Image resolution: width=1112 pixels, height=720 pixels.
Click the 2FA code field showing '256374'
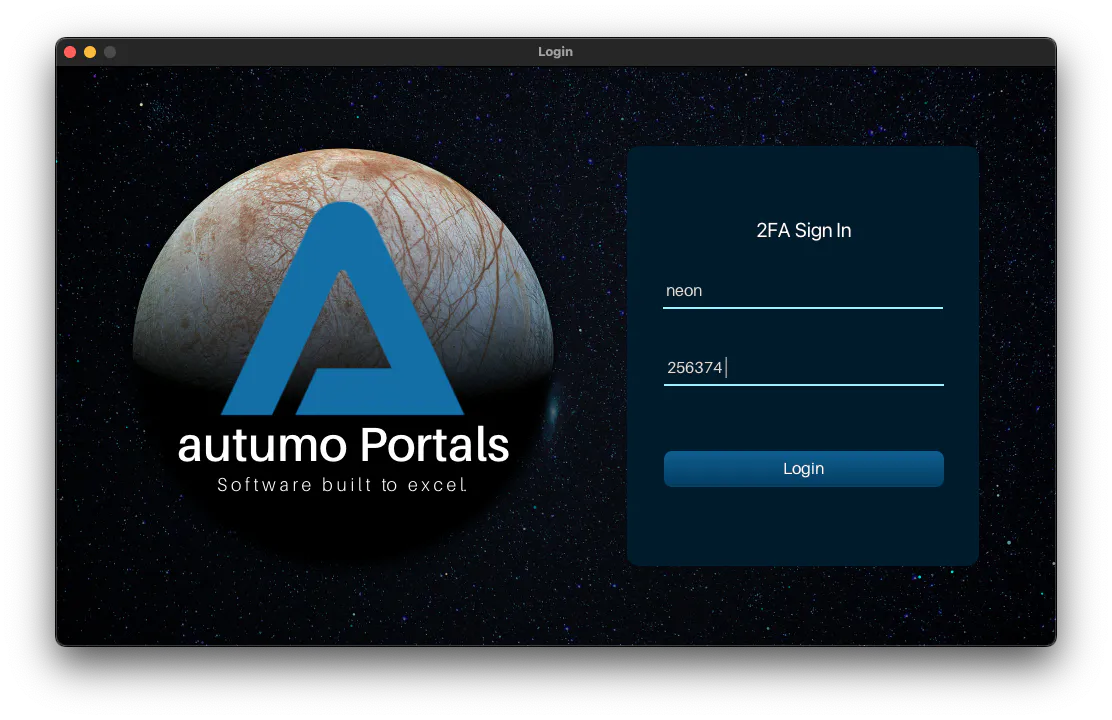(803, 368)
